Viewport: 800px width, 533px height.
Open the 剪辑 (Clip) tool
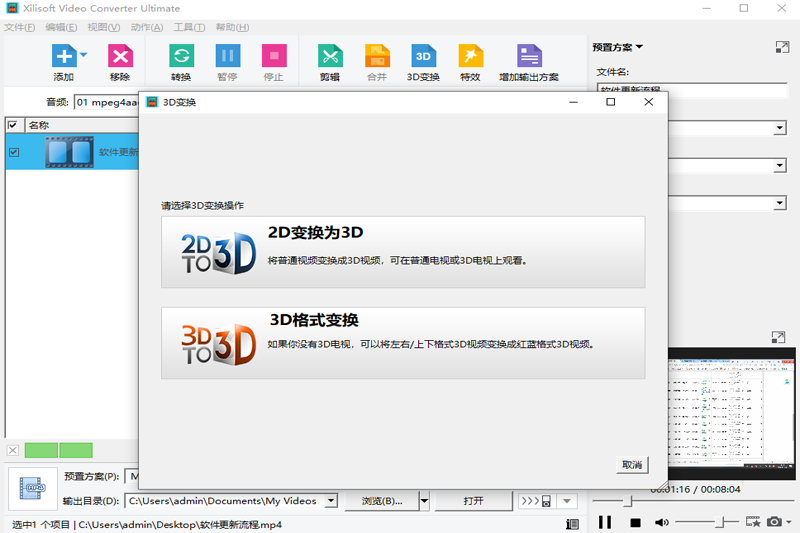click(330, 56)
